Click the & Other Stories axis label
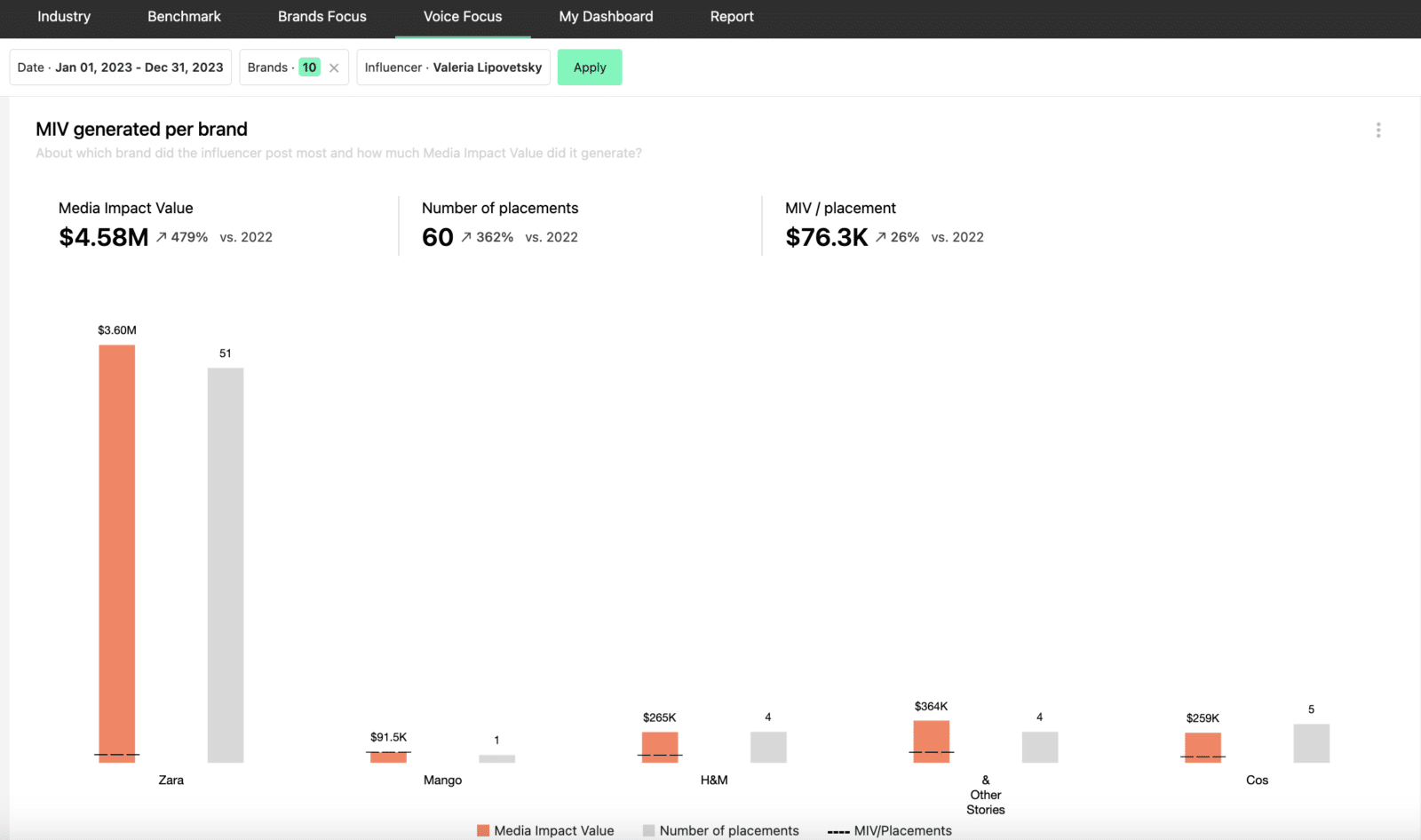 click(x=986, y=795)
